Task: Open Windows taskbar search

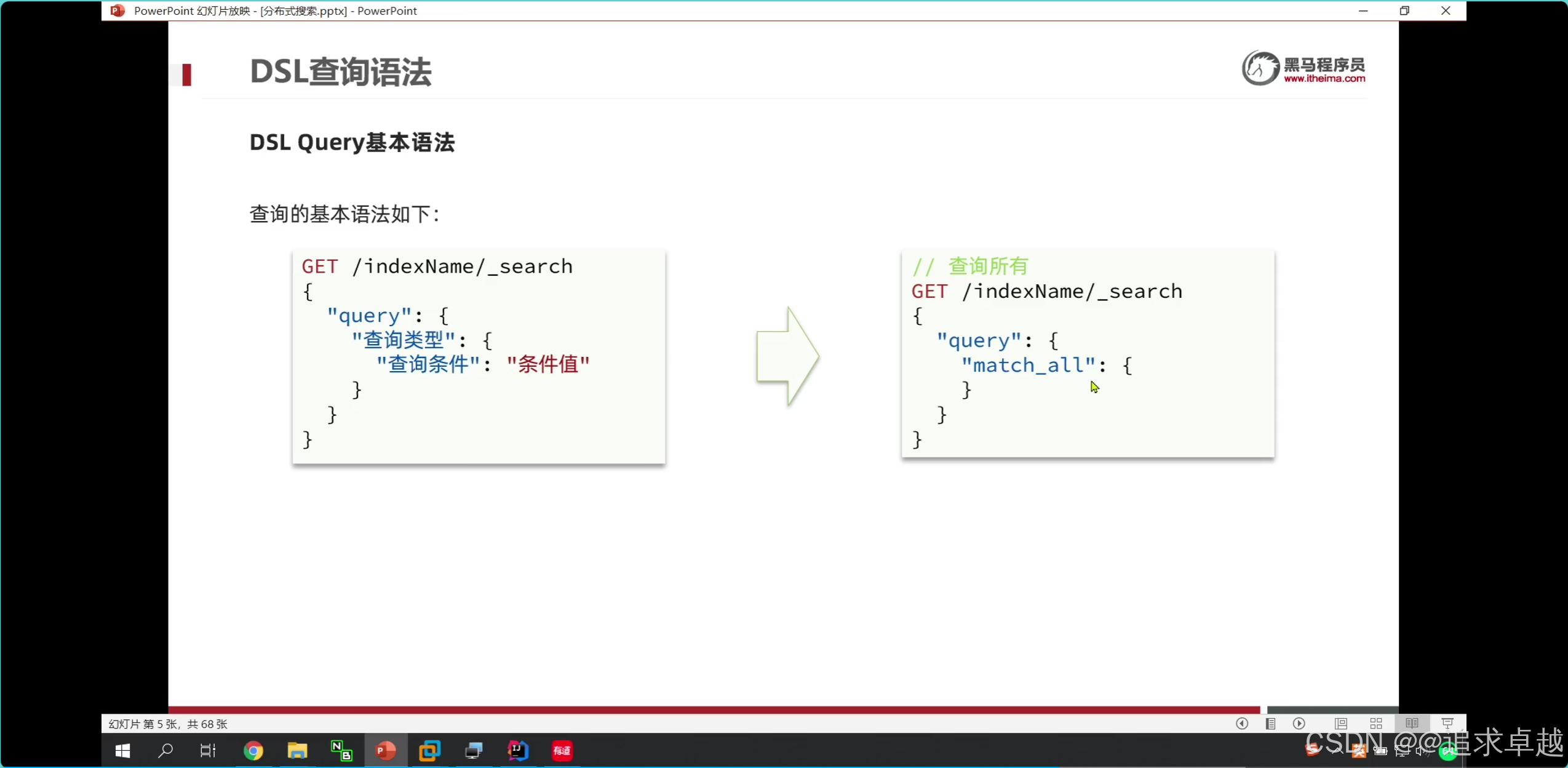Action: click(x=165, y=751)
